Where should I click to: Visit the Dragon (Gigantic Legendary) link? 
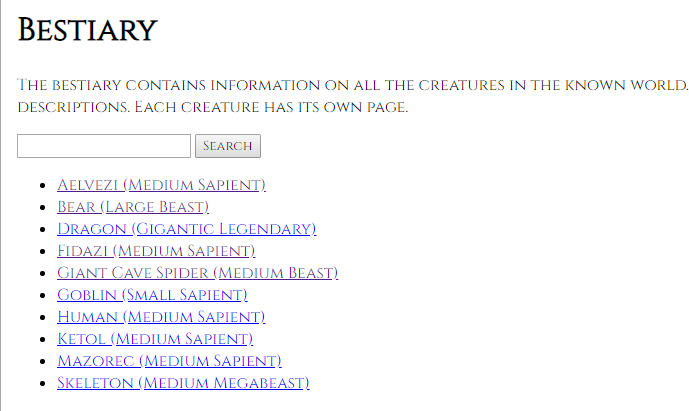(x=186, y=229)
